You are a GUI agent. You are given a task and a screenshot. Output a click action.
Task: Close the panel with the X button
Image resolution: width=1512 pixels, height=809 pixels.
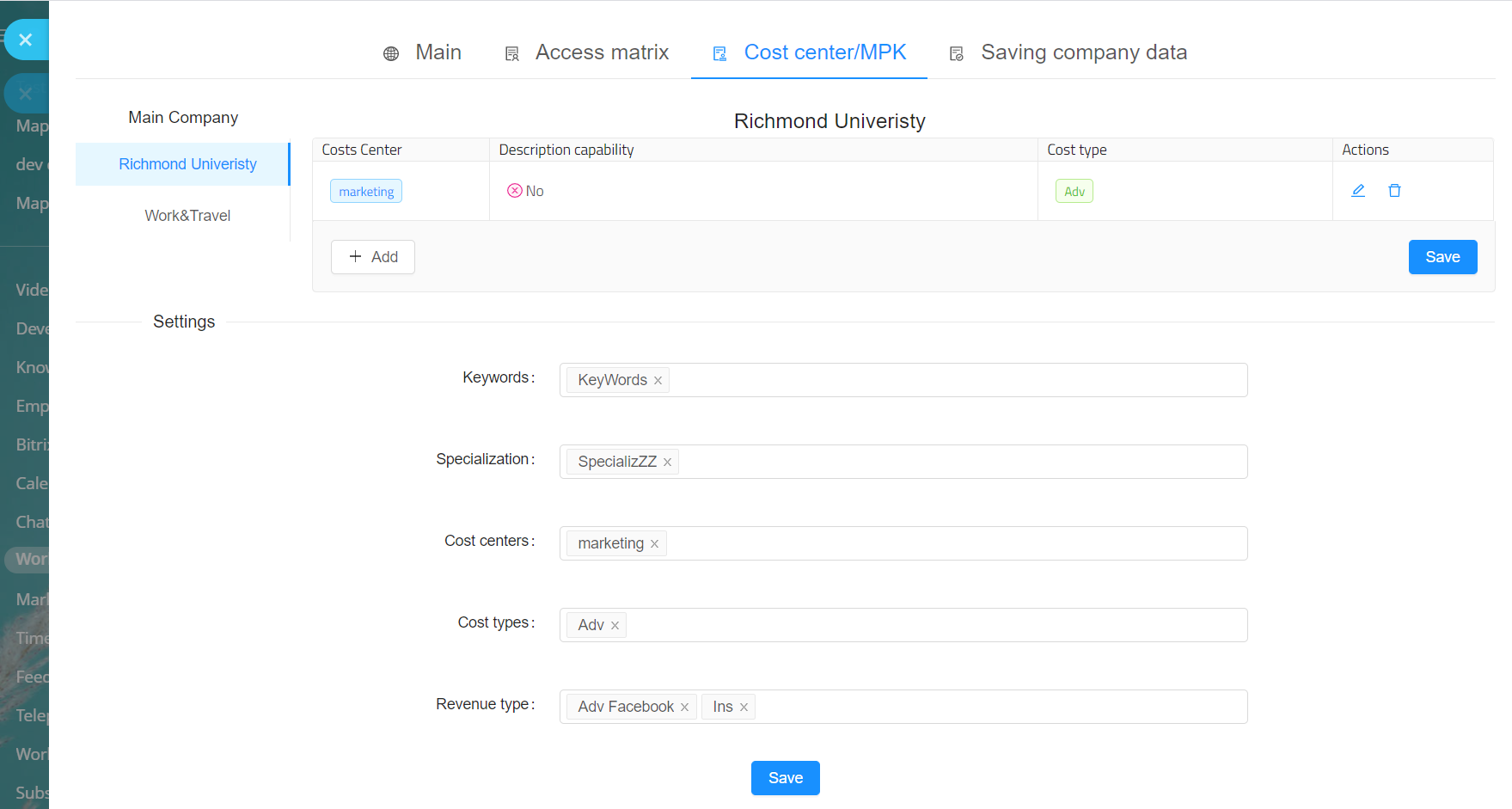point(26,40)
